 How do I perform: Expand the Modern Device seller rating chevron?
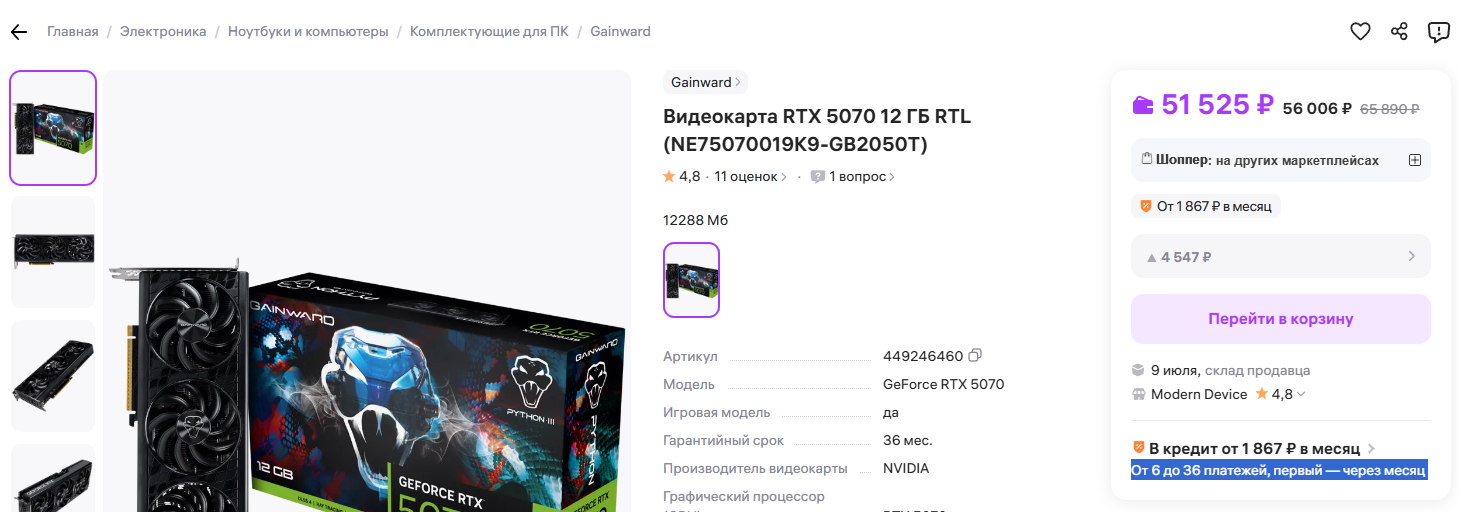pos(1301,394)
